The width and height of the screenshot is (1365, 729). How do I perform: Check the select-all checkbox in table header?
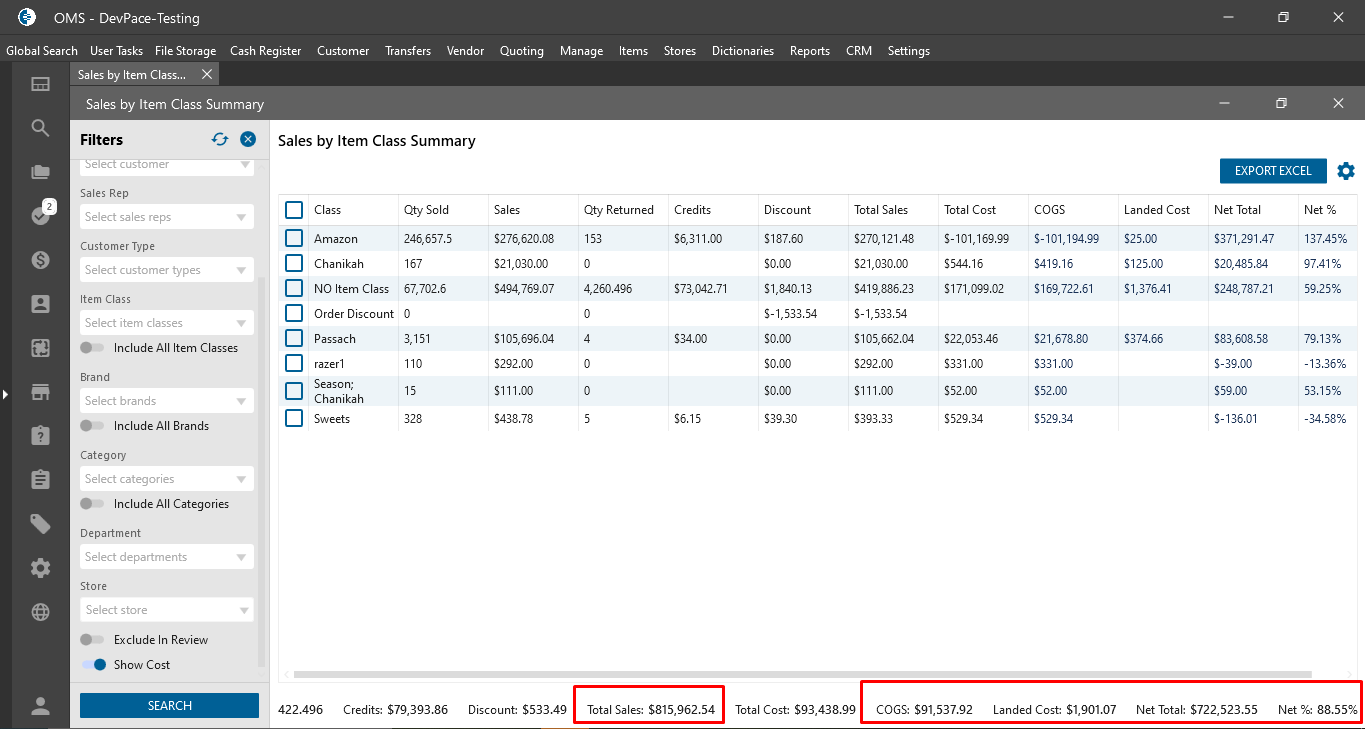click(x=294, y=210)
